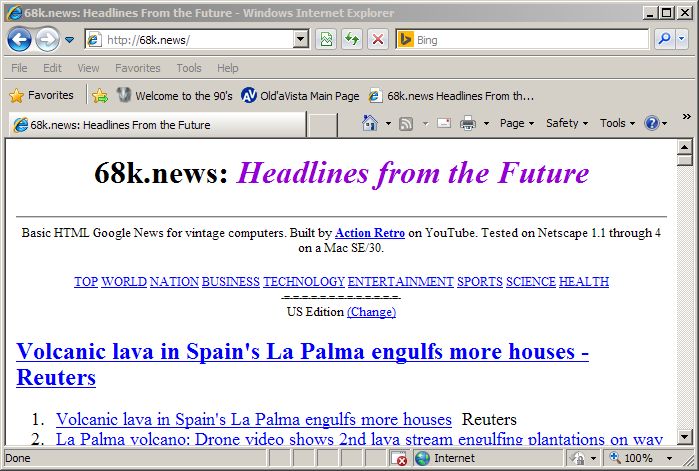The height and width of the screenshot is (471, 699).
Task: Open the Tools menu in menu bar
Action: pos(189,68)
